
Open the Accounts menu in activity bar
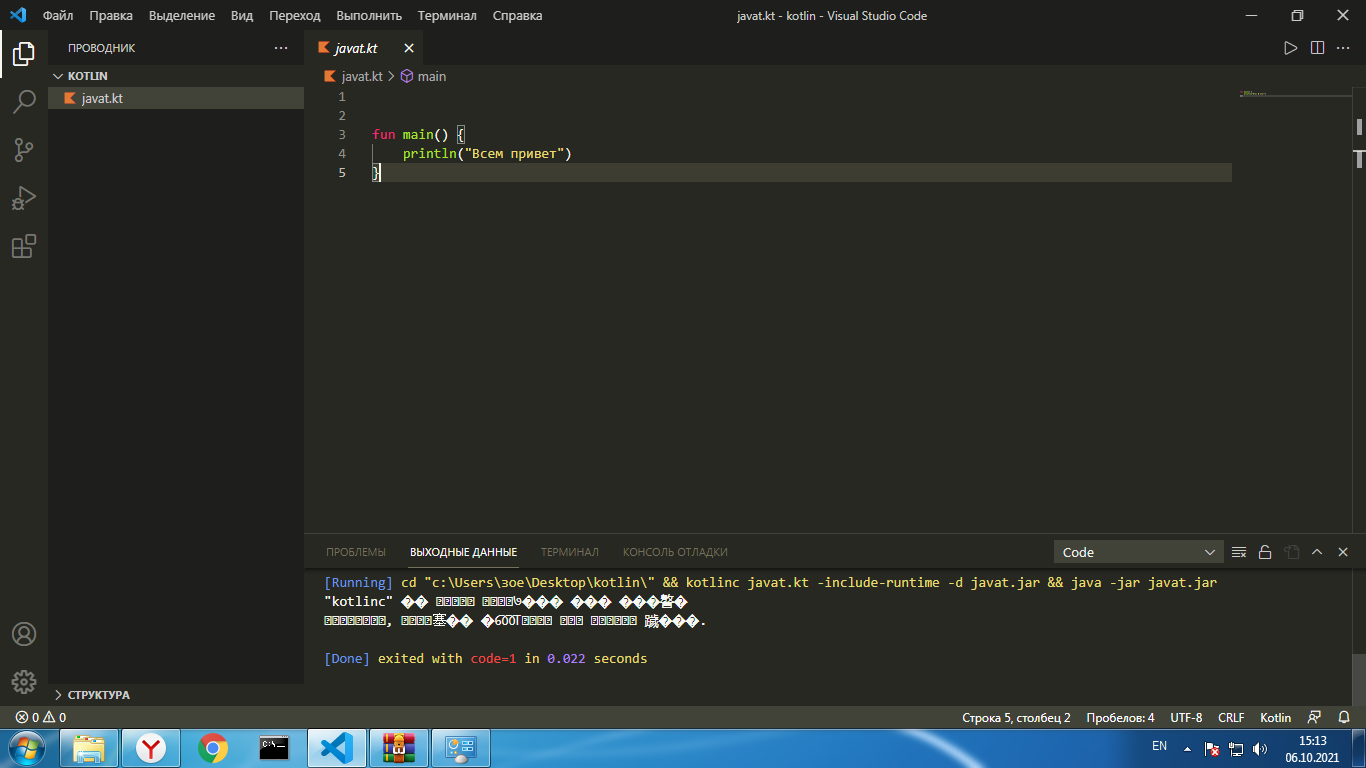tap(24, 634)
